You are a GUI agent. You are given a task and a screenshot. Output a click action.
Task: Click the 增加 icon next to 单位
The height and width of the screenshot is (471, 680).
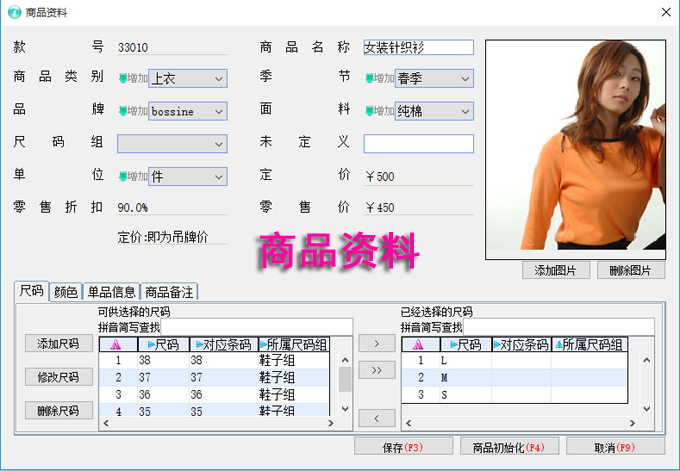132,177
